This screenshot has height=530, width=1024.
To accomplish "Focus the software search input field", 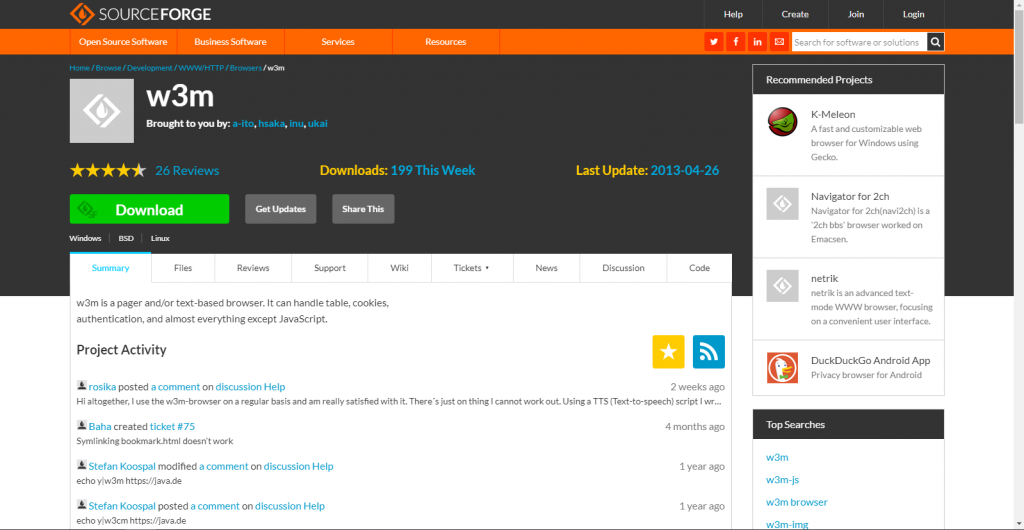I will (857, 42).
